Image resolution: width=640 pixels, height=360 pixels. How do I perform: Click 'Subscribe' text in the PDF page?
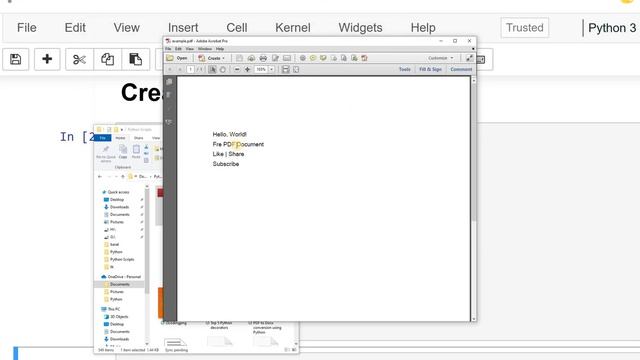coord(226,164)
